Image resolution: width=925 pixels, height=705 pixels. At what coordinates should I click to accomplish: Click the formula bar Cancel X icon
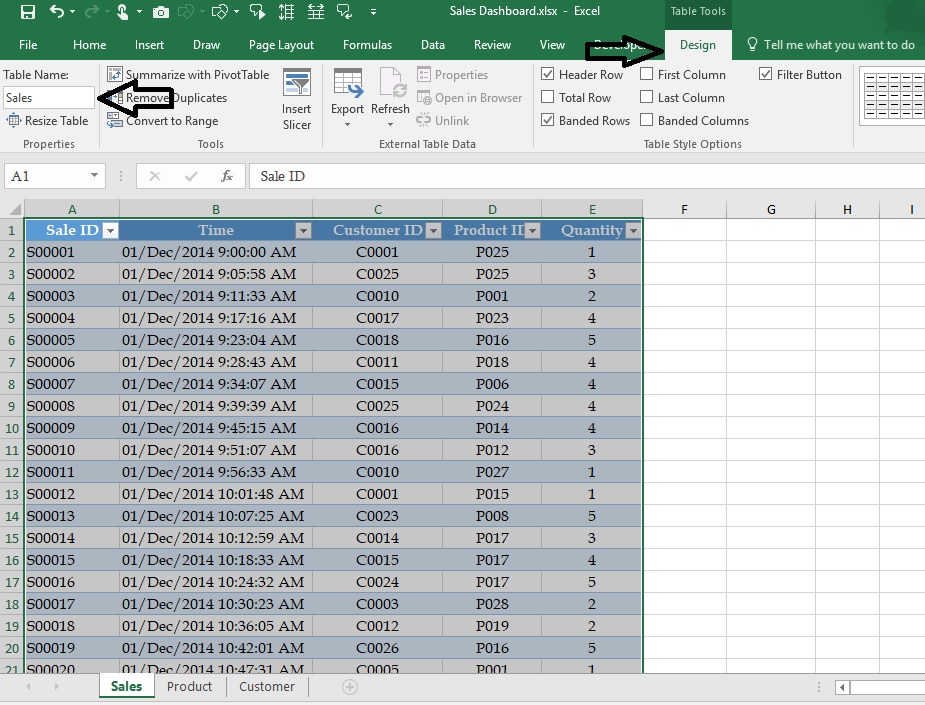[x=155, y=176]
